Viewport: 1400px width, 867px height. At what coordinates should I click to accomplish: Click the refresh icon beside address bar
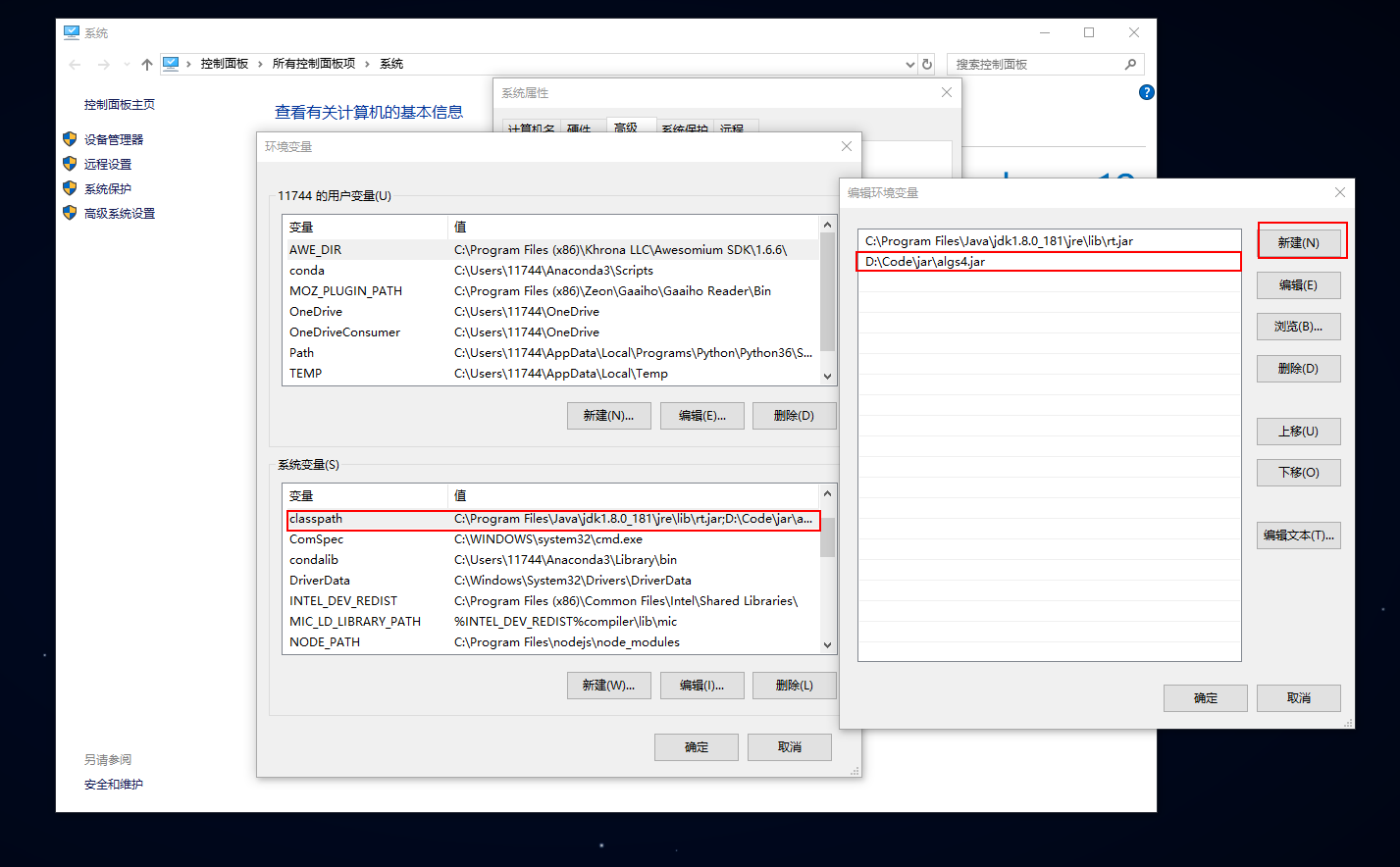pos(927,64)
